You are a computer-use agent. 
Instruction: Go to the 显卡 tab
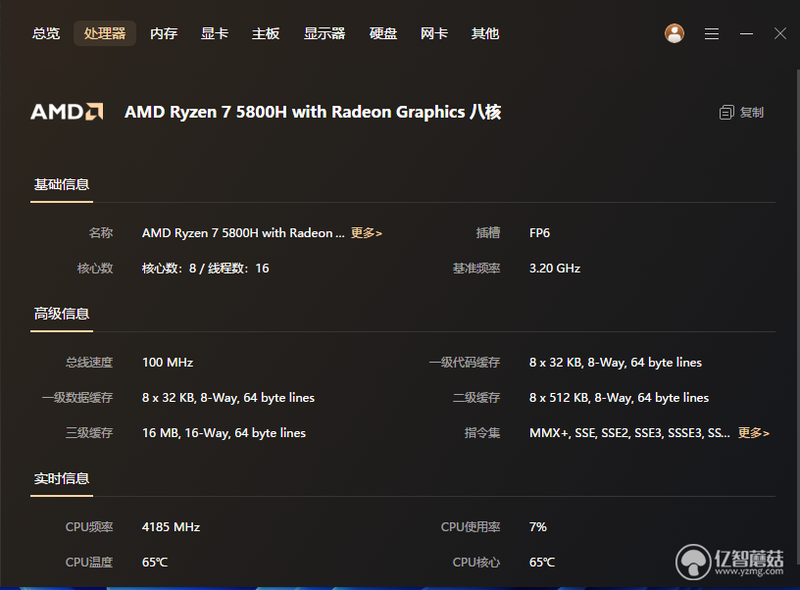214,34
